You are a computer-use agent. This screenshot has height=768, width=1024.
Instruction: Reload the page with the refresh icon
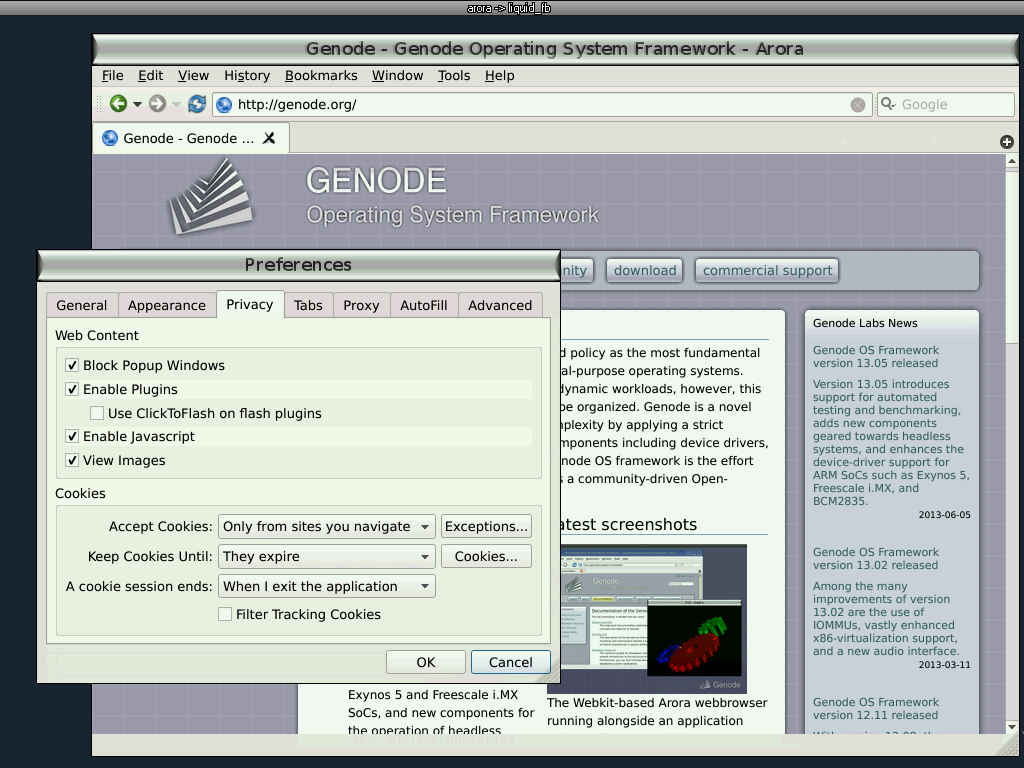coord(197,104)
